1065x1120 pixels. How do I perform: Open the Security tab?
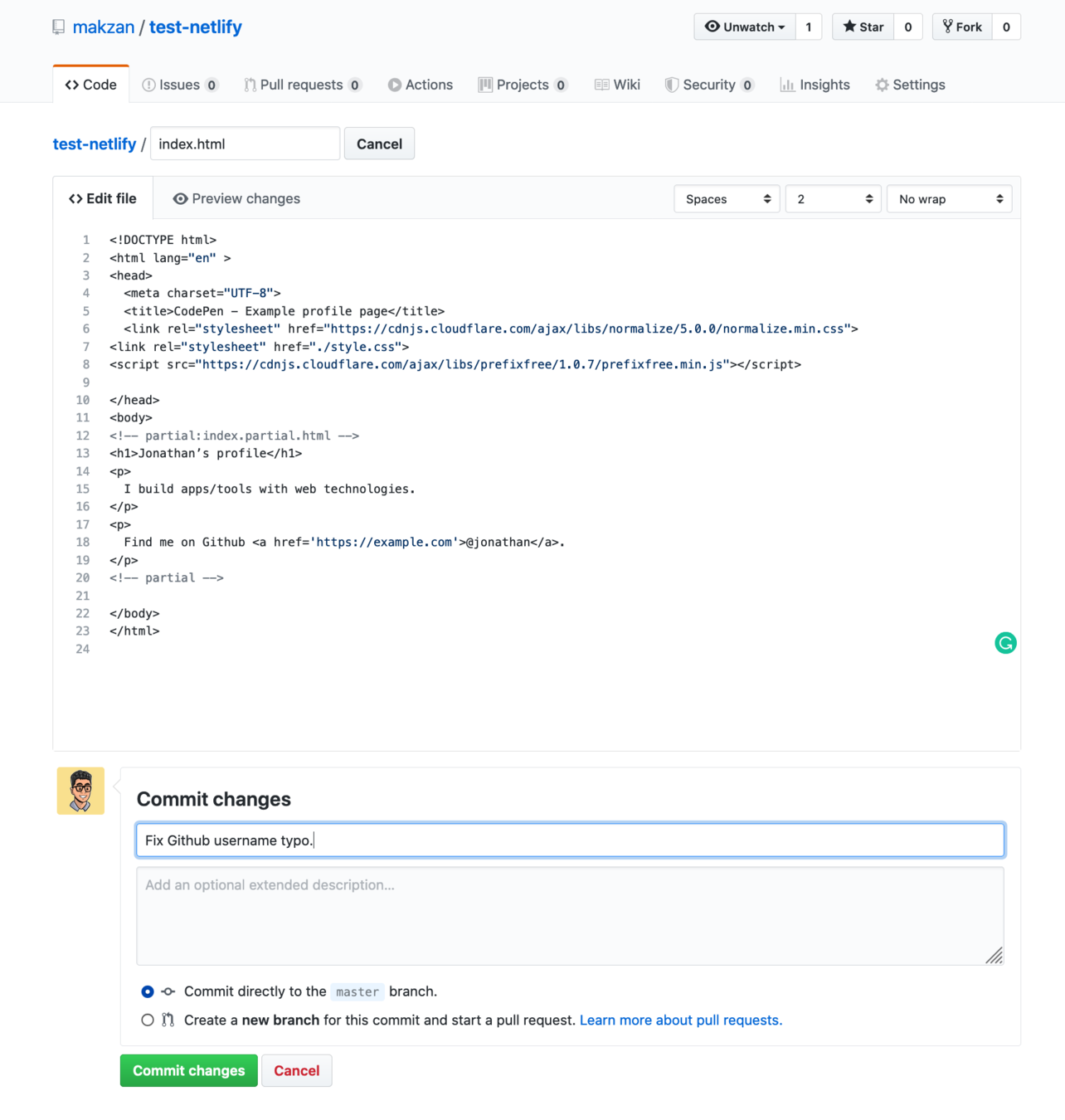tap(709, 85)
